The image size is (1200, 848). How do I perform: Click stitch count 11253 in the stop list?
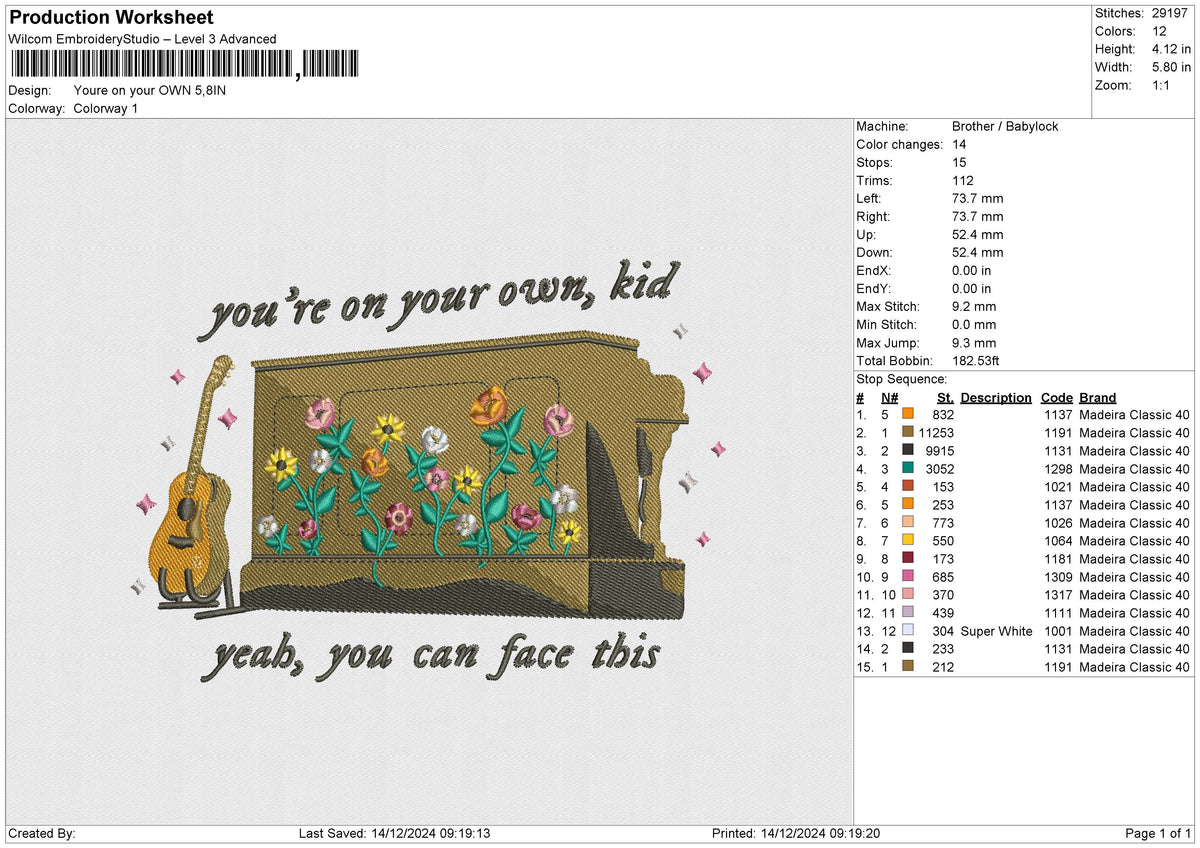pos(936,433)
